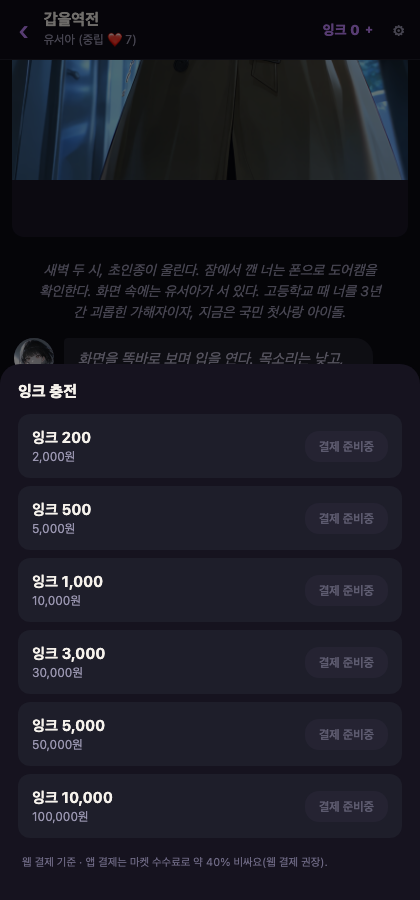This screenshot has height=900, width=420.
Task: Click 결제 준비중 for 잉크 5,000
Action: coord(347,734)
